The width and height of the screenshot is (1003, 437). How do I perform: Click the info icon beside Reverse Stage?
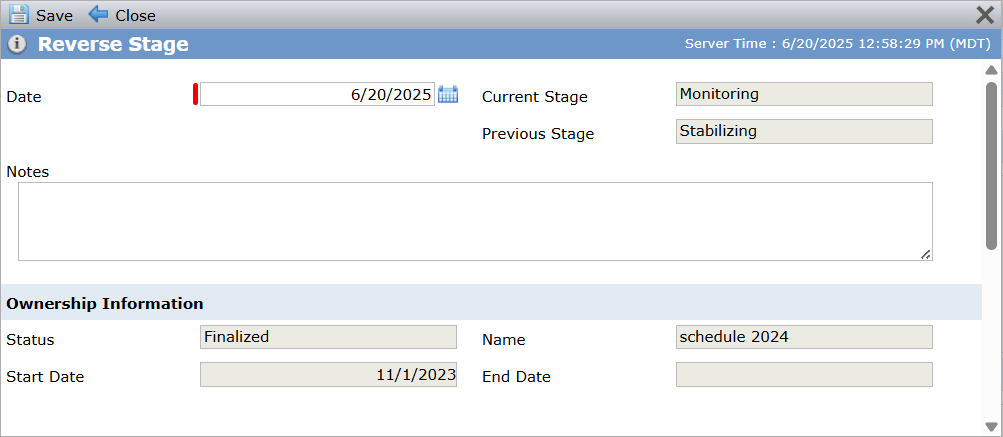tap(17, 44)
